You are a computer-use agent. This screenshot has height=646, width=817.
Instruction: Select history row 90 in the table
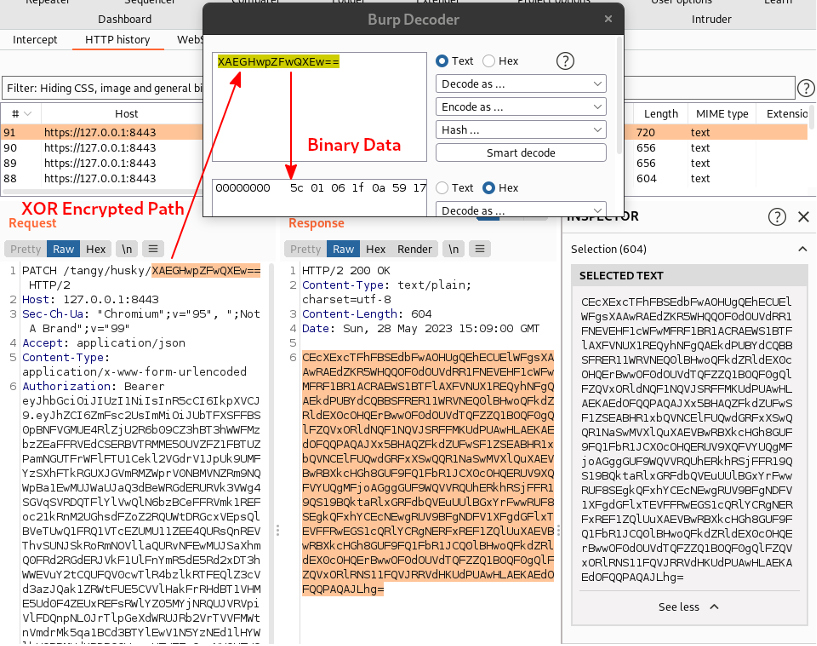100,148
